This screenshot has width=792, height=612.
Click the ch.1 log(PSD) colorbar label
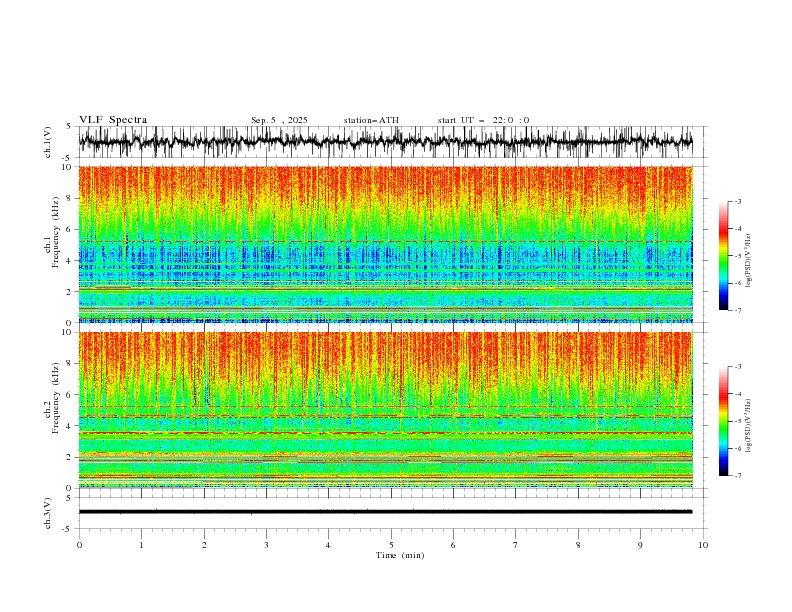coord(749,261)
